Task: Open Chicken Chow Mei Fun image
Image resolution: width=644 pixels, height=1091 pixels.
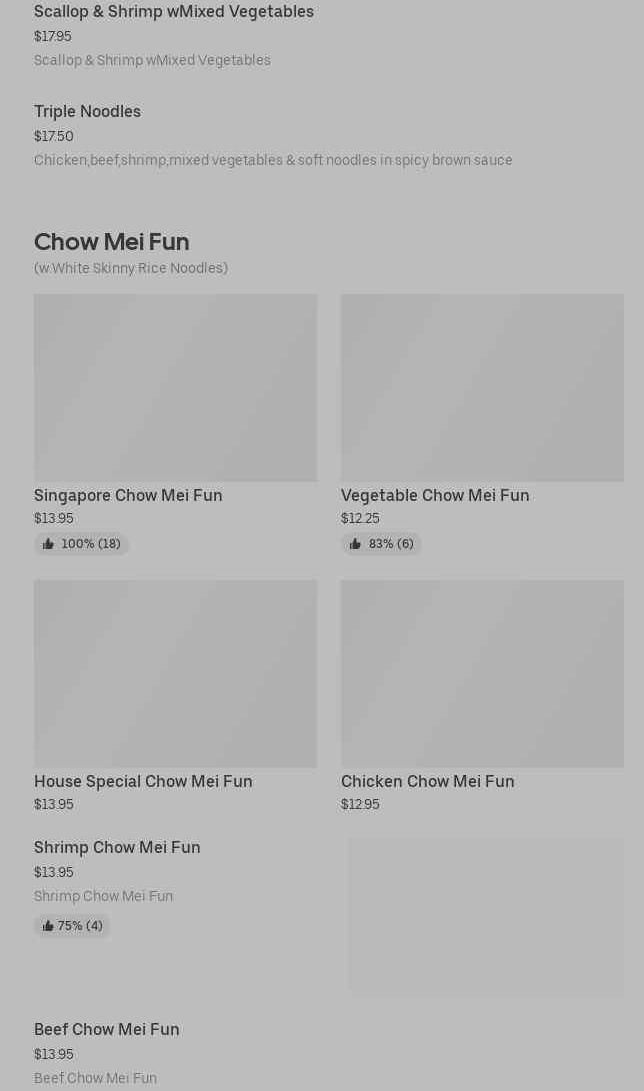Action: (482, 673)
